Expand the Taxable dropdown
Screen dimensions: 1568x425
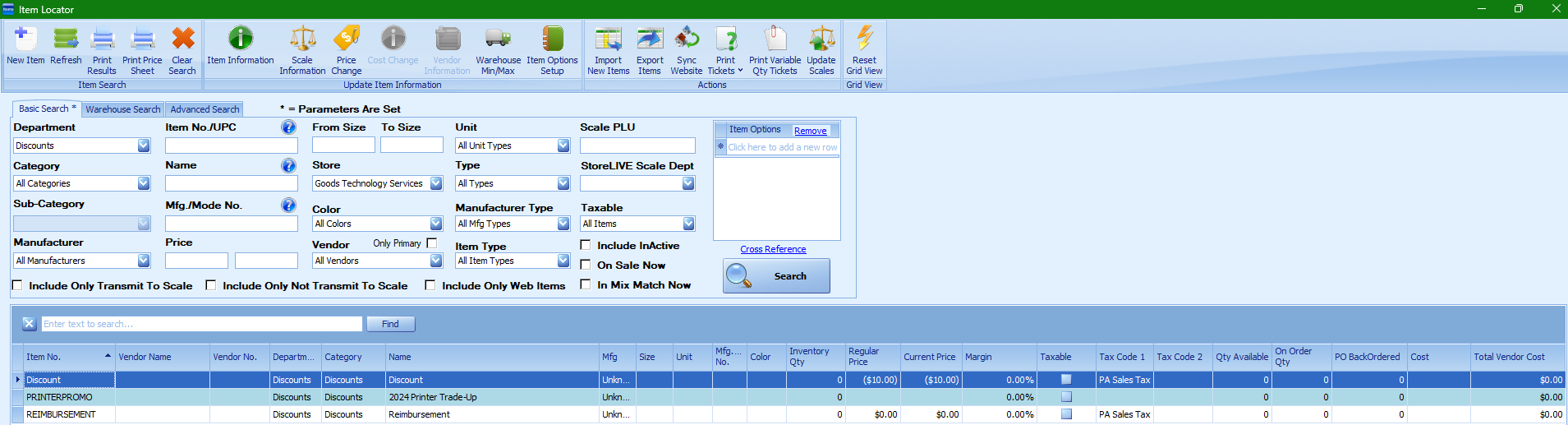click(x=688, y=224)
